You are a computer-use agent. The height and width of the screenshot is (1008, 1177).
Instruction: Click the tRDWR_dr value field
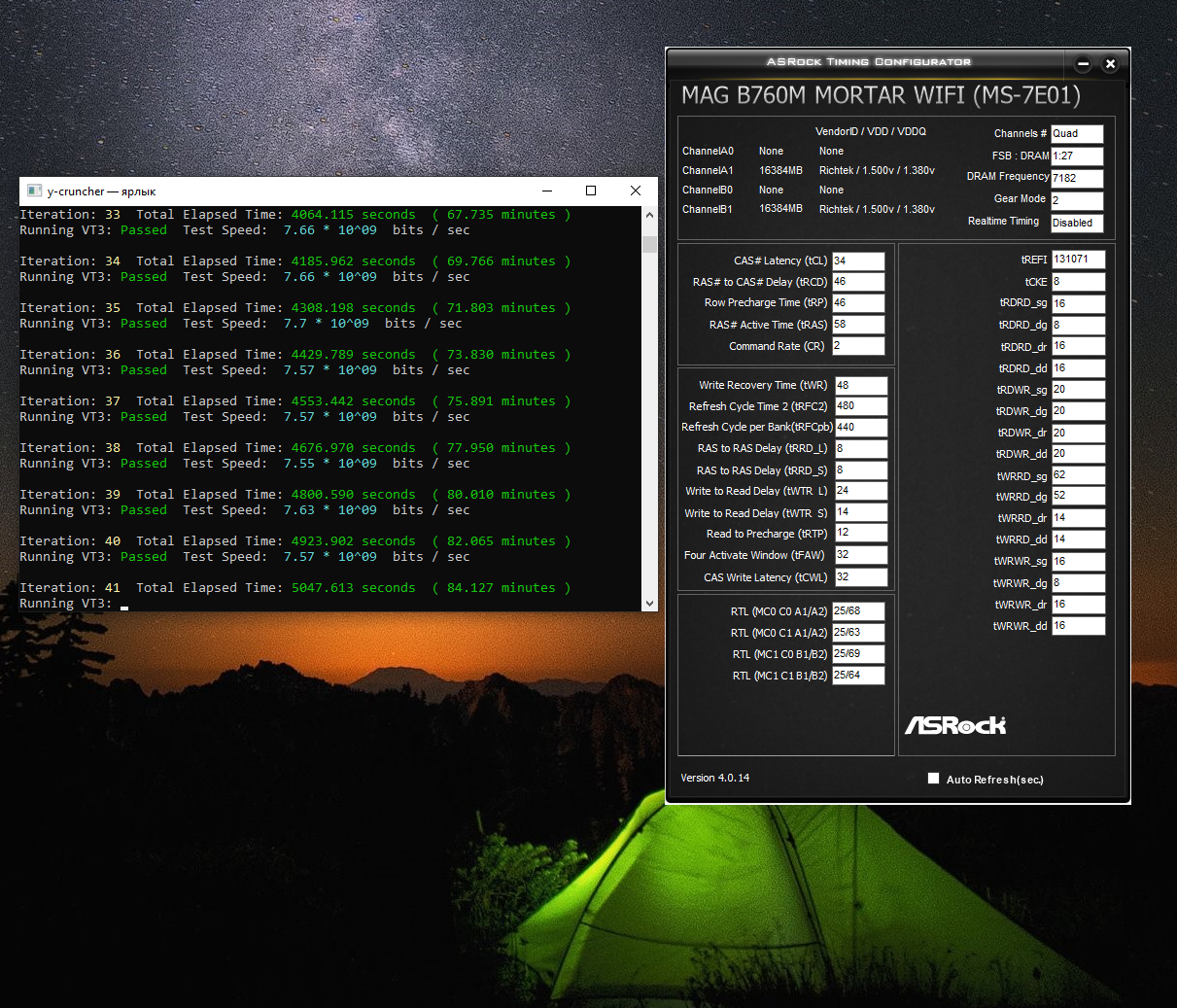tap(1078, 434)
